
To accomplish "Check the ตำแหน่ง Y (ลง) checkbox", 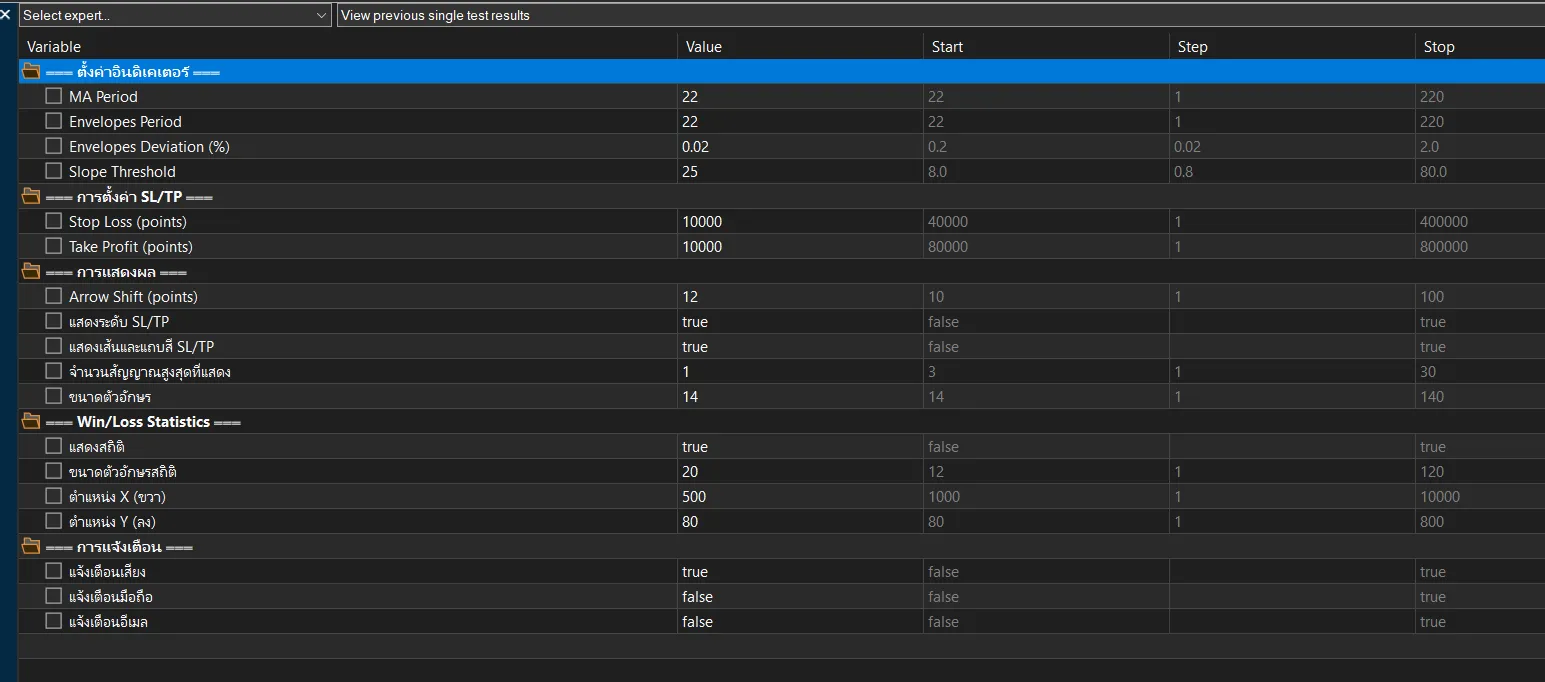I will pos(54,521).
